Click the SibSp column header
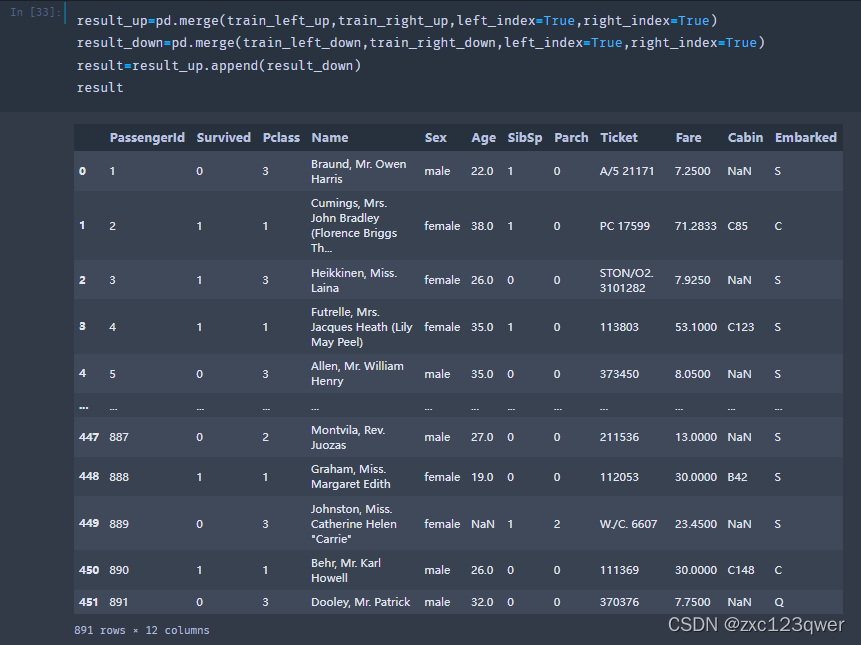 524,138
